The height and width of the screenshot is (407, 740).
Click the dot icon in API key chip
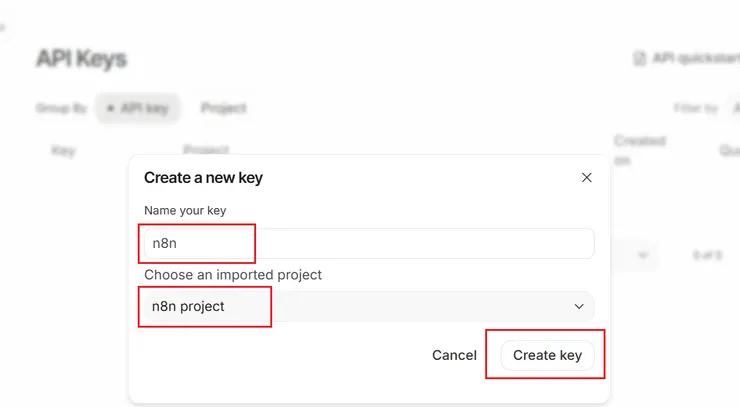(110, 108)
